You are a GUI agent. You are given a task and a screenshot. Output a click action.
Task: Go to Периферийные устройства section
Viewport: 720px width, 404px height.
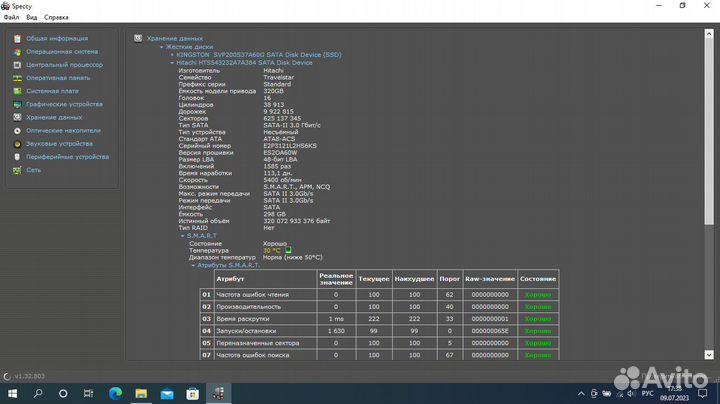[x=68, y=157]
